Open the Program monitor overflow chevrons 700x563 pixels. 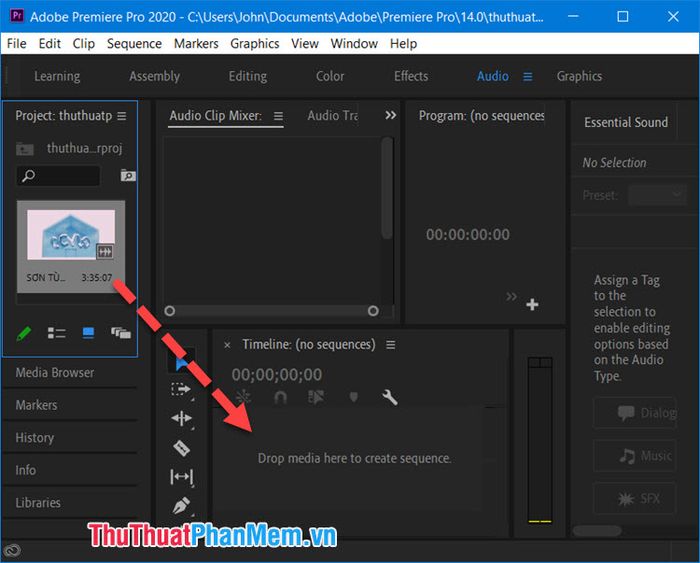click(511, 296)
